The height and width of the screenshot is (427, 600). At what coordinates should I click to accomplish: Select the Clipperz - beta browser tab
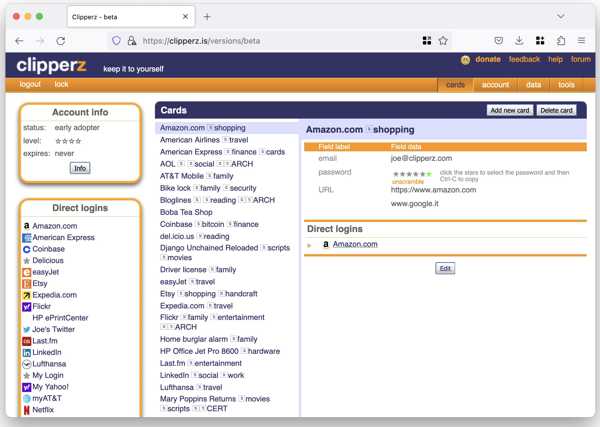(131, 17)
